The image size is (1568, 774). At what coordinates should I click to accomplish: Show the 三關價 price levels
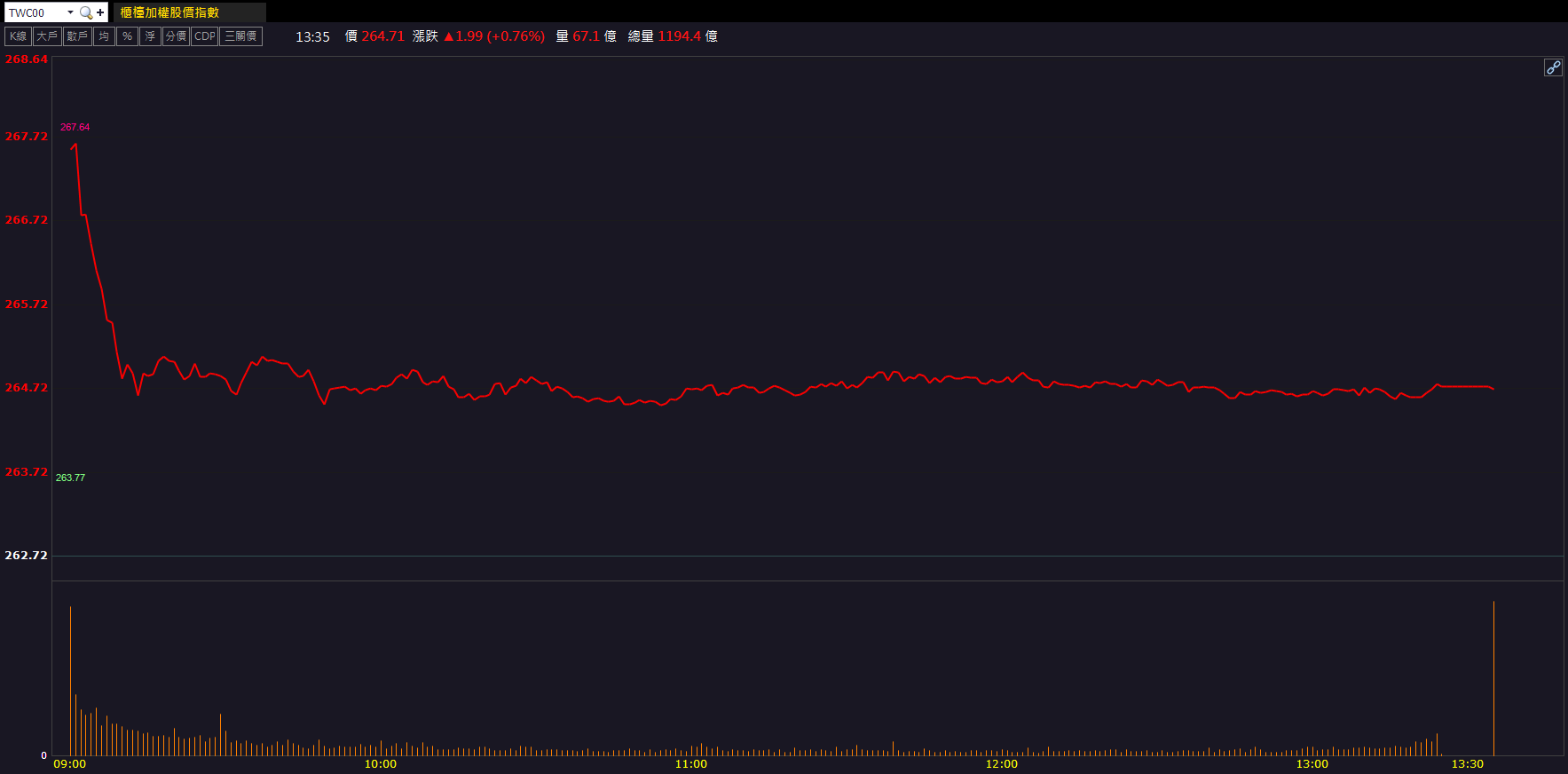click(240, 36)
